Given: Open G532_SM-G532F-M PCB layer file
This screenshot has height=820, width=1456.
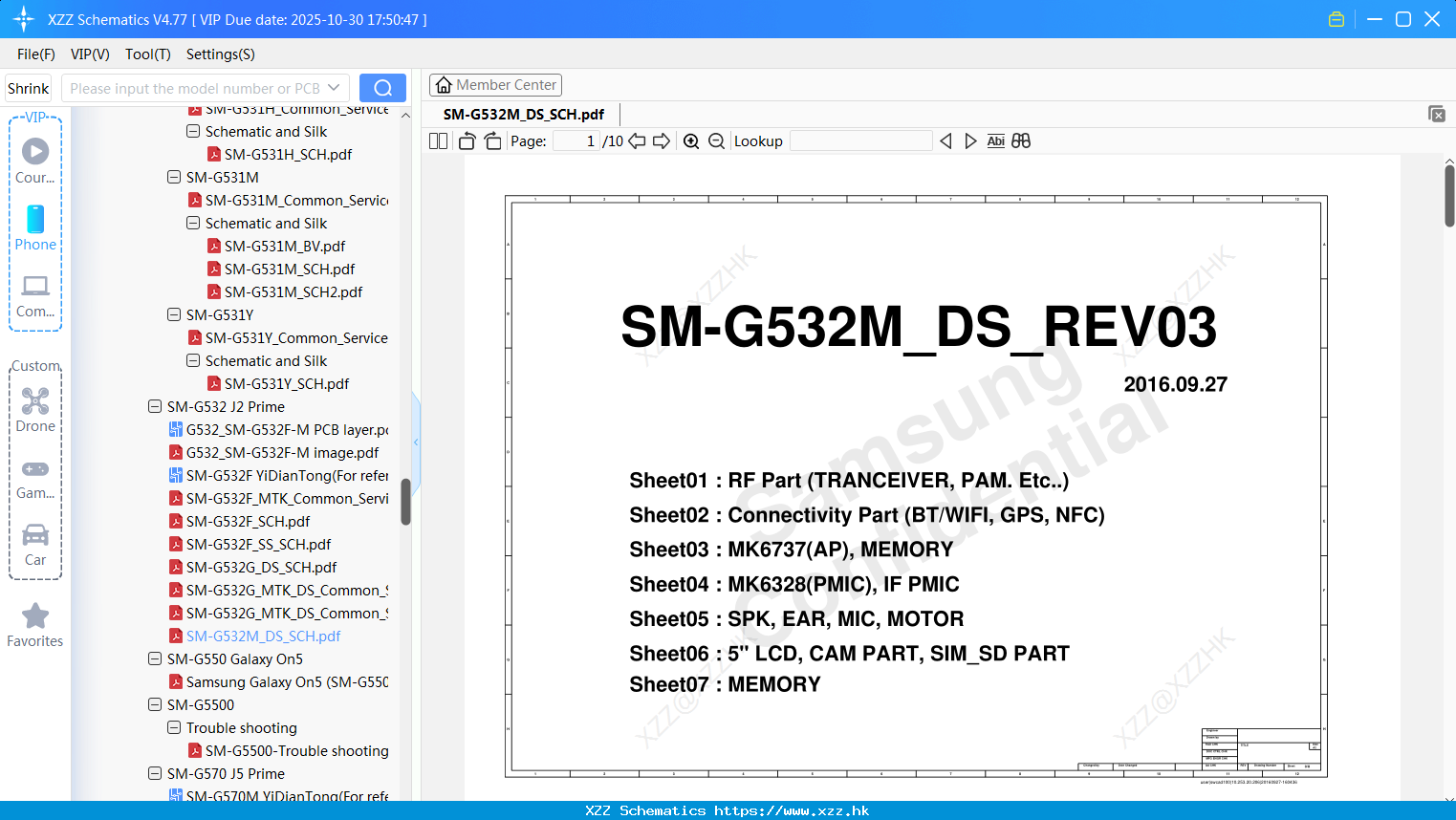Looking at the screenshot, I should point(287,429).
